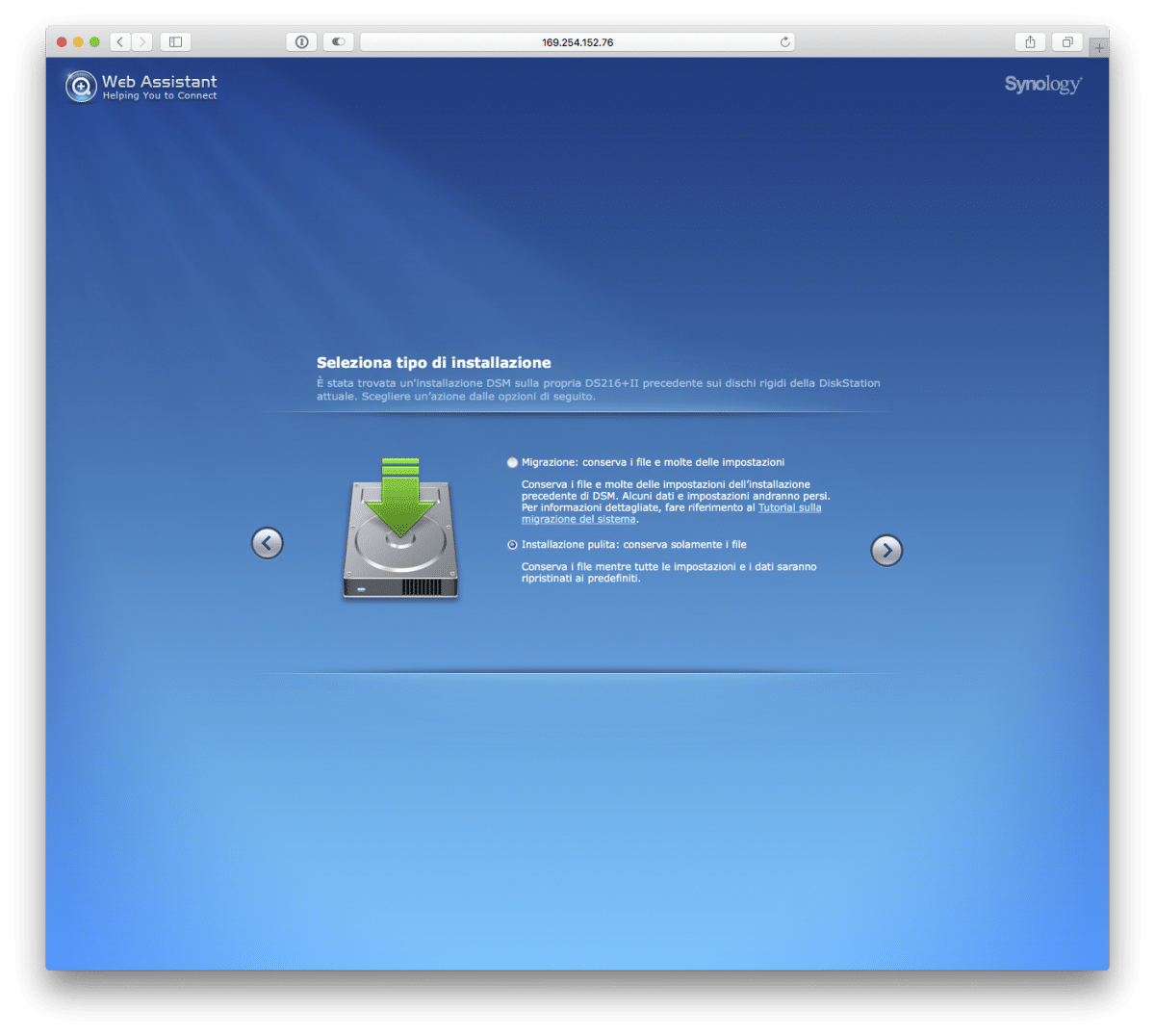
Task: Go back with Safari's back arrow
Action: click(120, 41)
